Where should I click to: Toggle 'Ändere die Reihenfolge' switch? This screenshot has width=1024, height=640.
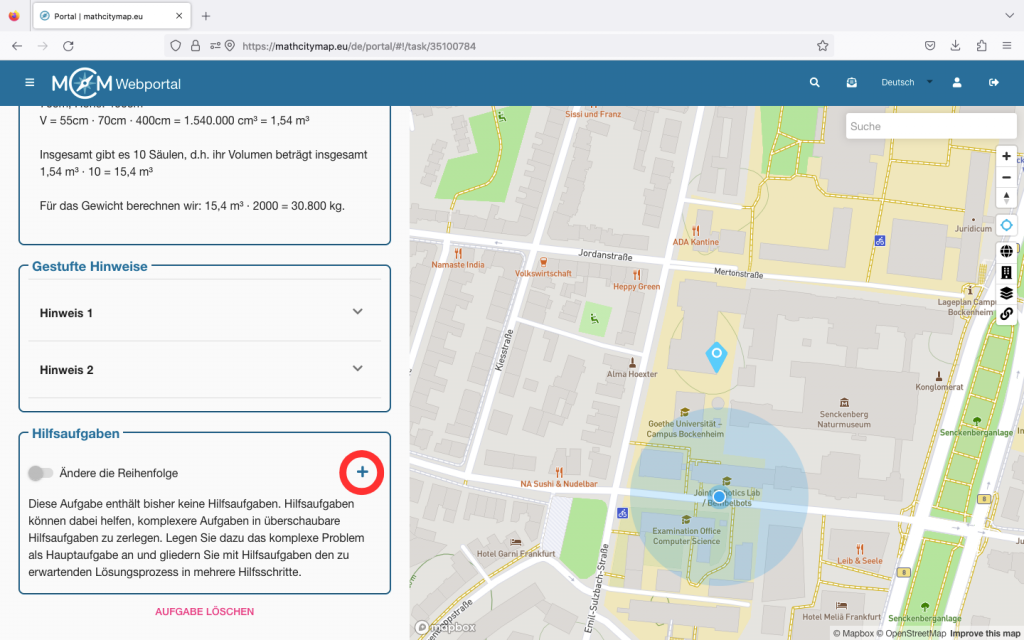tap(41, 473)
